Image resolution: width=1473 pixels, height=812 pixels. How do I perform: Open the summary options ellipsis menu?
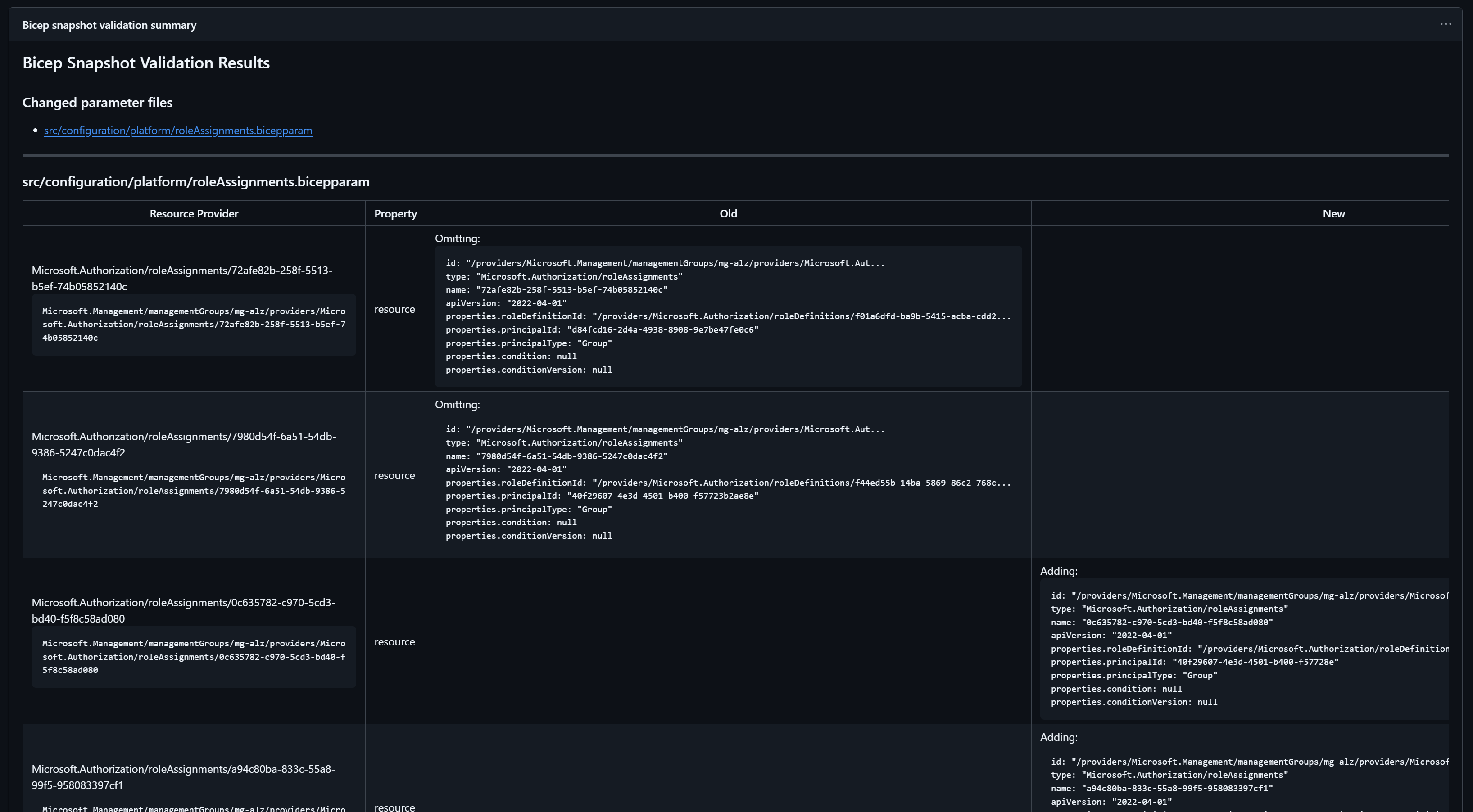coord(1446,24)
